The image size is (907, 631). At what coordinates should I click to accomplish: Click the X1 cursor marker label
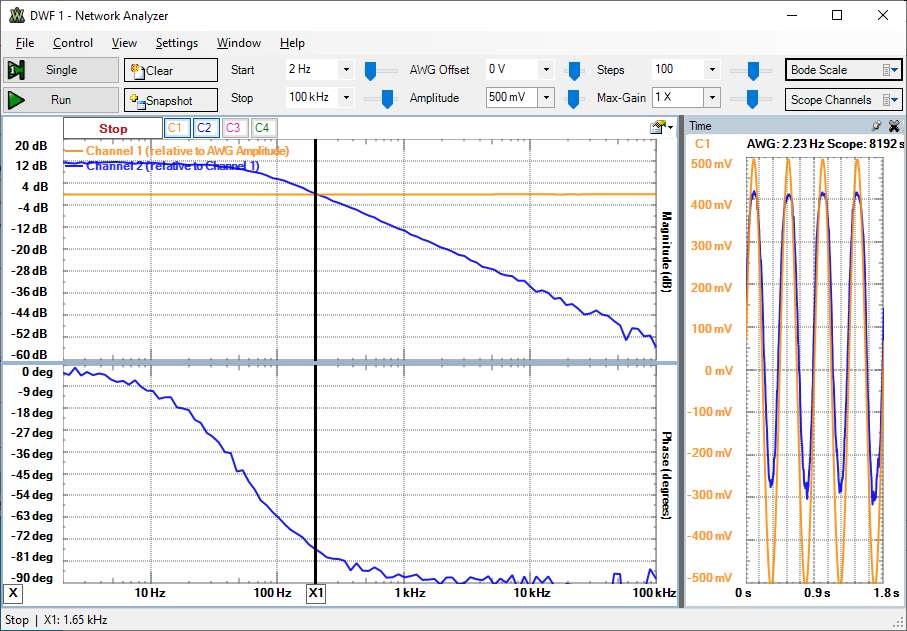[316, 593]
